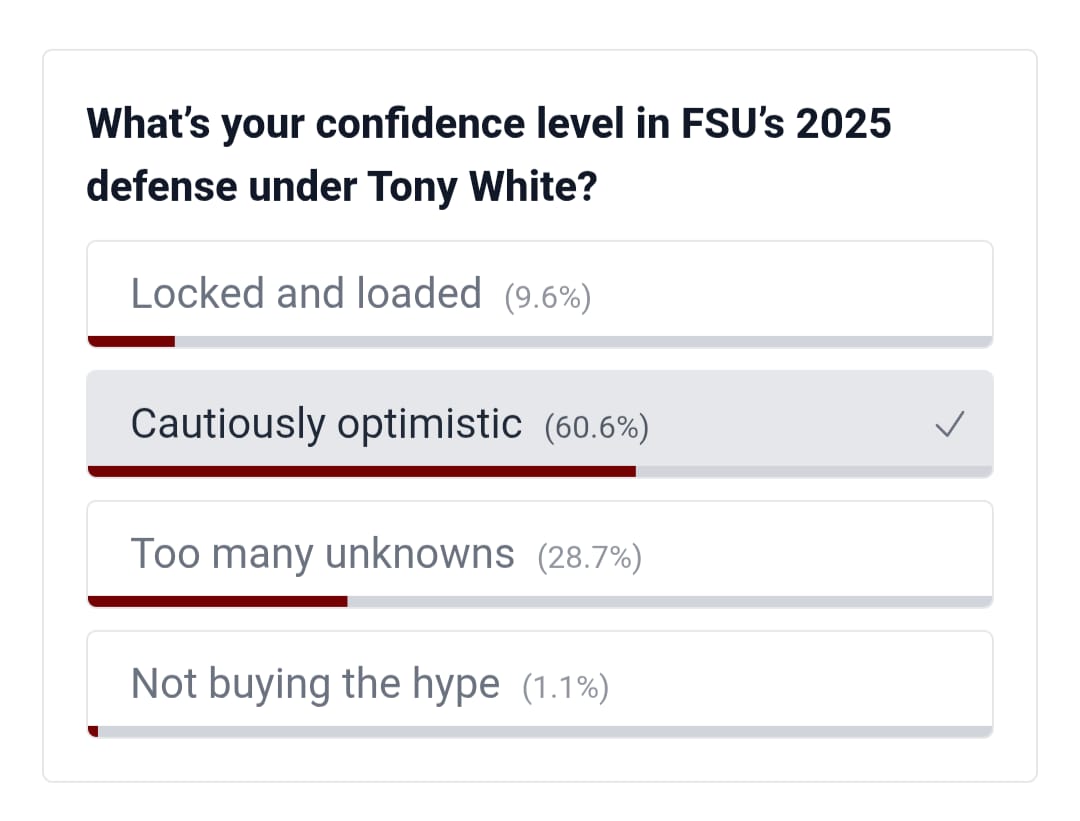Click the red filled bar under "Locked and loaded"
Image resolution: width=1080 pixels, height=821 pixels.
click(x=131, y=341)
